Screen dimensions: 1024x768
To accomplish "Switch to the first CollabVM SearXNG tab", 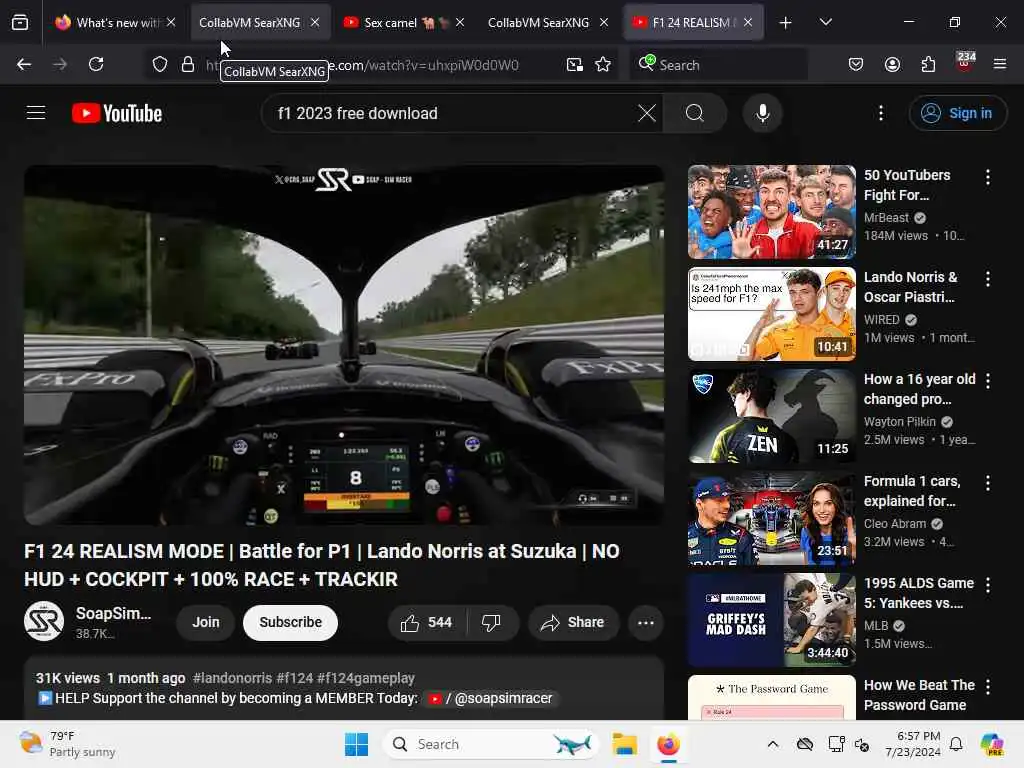I will (249, 23).
